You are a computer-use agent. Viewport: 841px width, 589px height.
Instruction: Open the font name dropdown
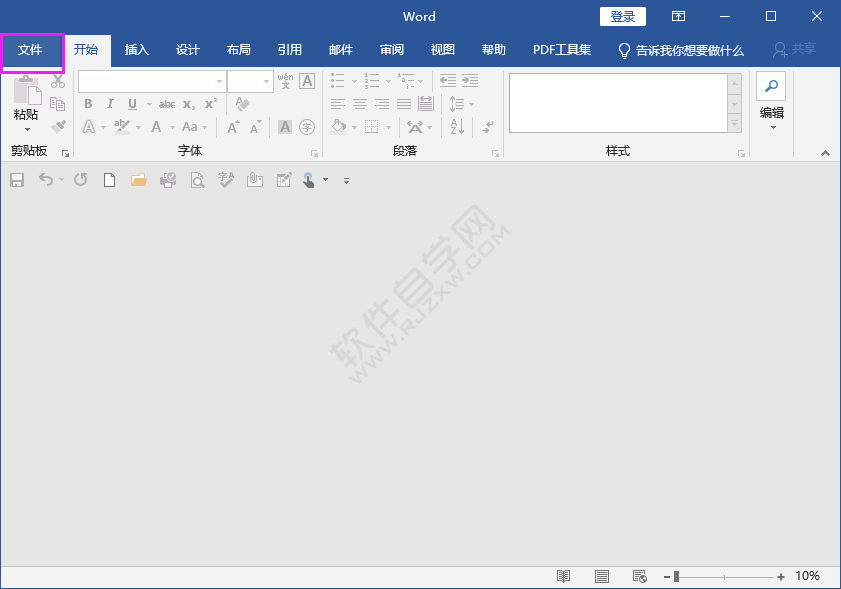click(x=219, y=82)
